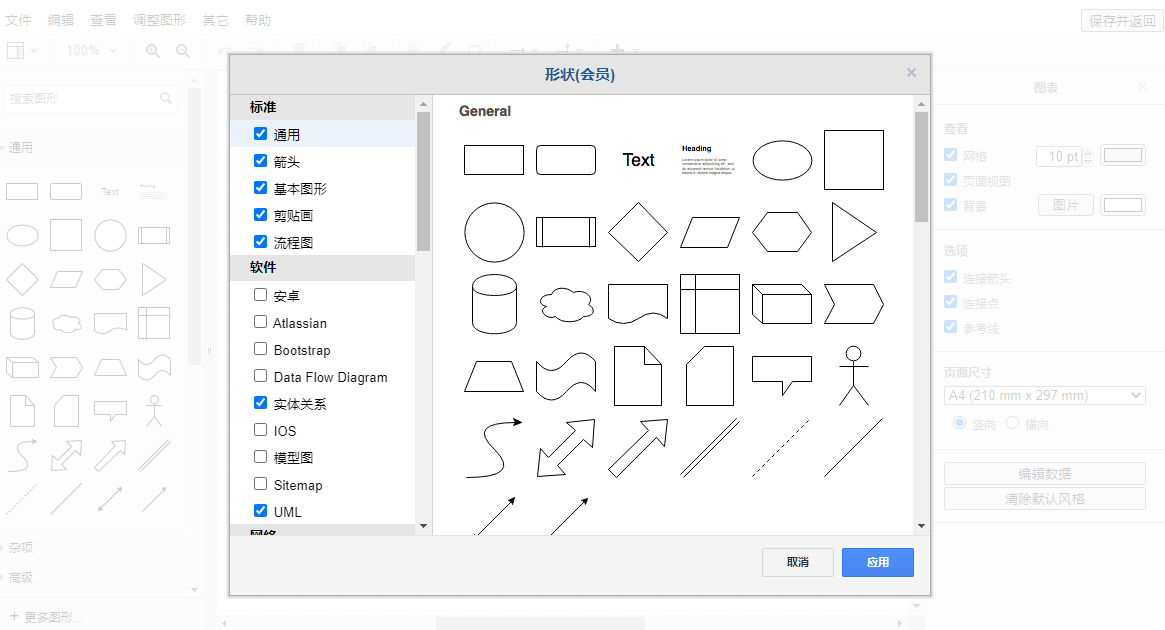Enable the IOS library checkbox
Screen dimensions: 1165x630
coord(260,429)
